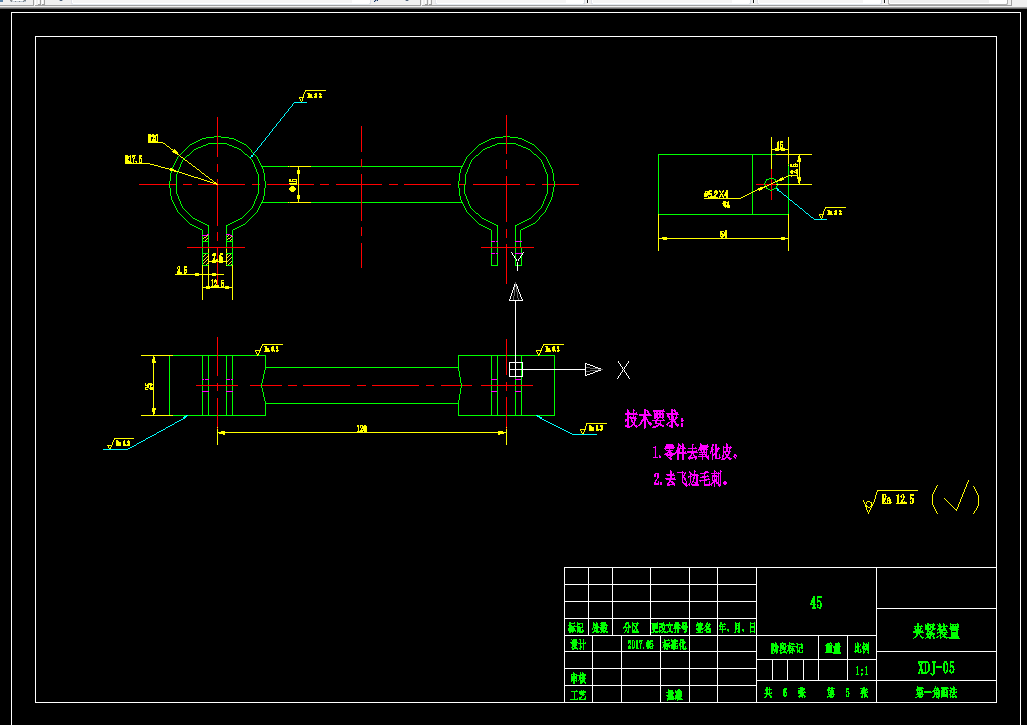1027x725 pixels.
Task: Click the UCS origin square marker
Action: pyautogui.click(x=516, y=370)
